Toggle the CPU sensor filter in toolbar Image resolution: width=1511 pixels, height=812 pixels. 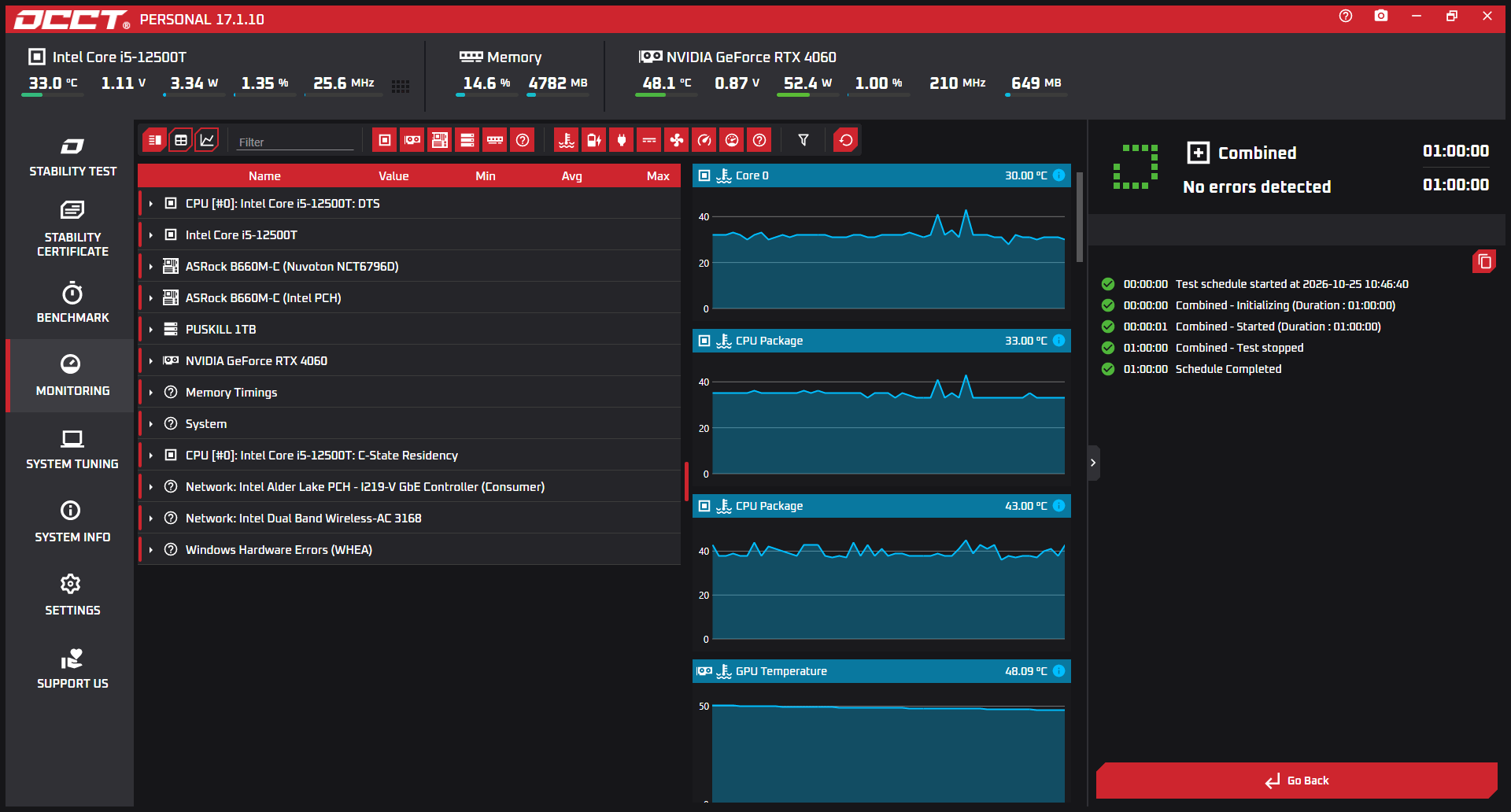point(385,140)
